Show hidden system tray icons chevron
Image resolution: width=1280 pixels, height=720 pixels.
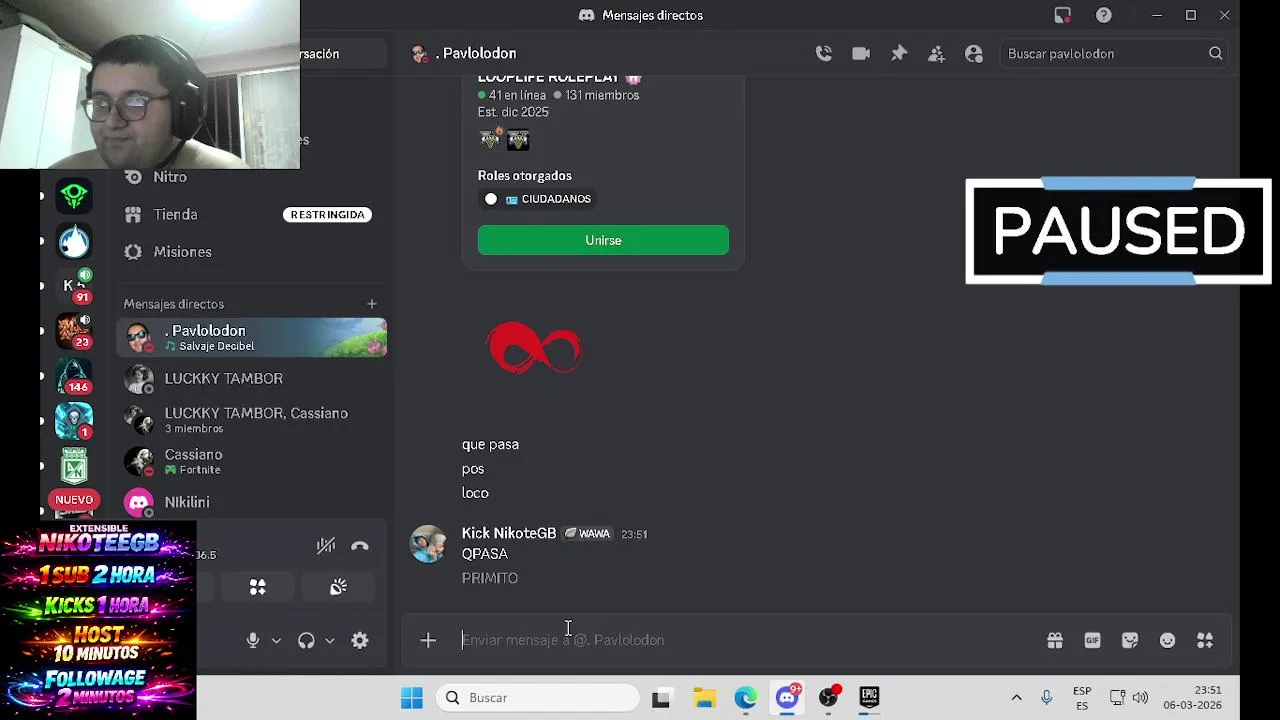point(1016,698)
